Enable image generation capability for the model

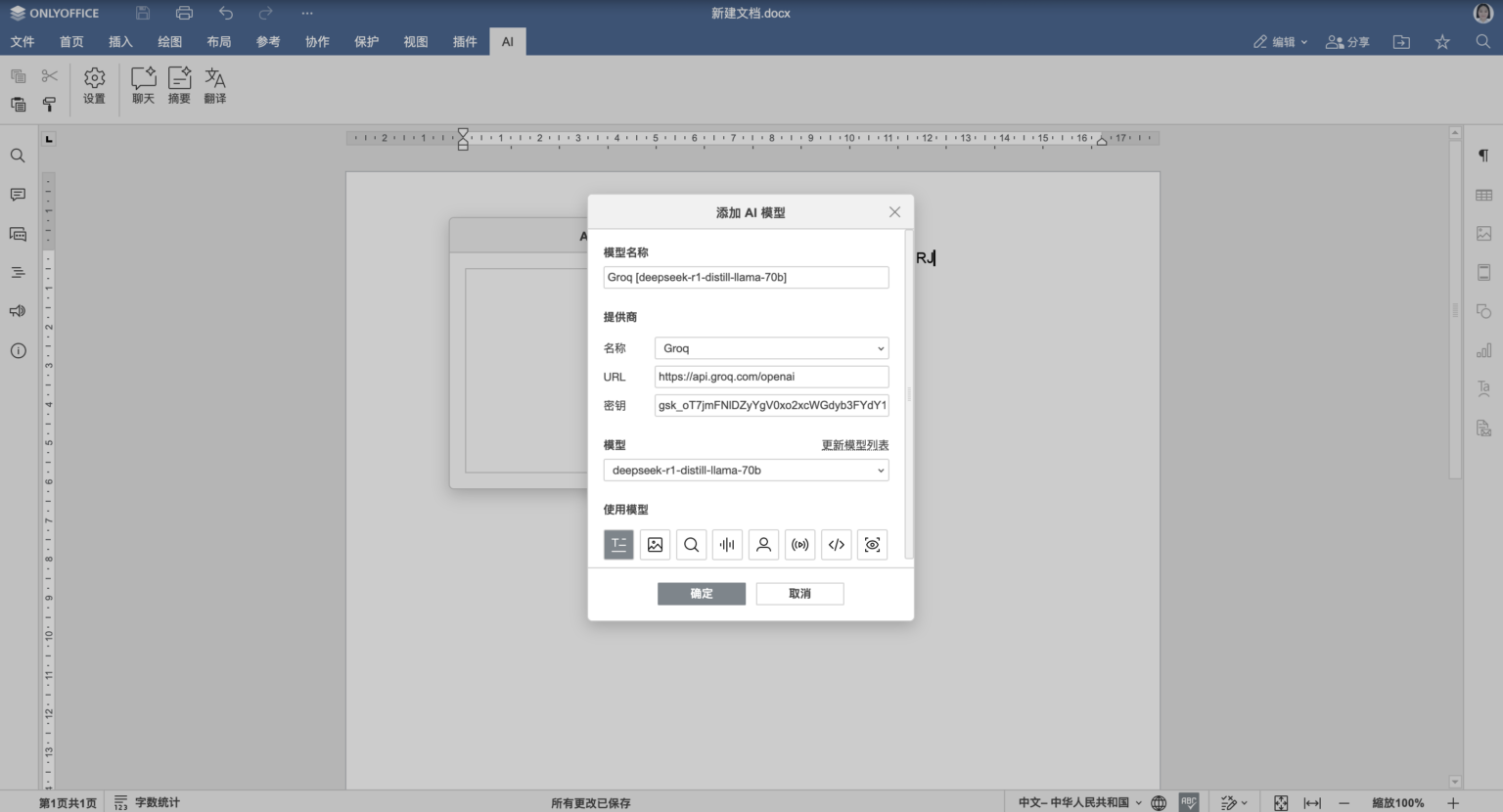tap(655, 544)
